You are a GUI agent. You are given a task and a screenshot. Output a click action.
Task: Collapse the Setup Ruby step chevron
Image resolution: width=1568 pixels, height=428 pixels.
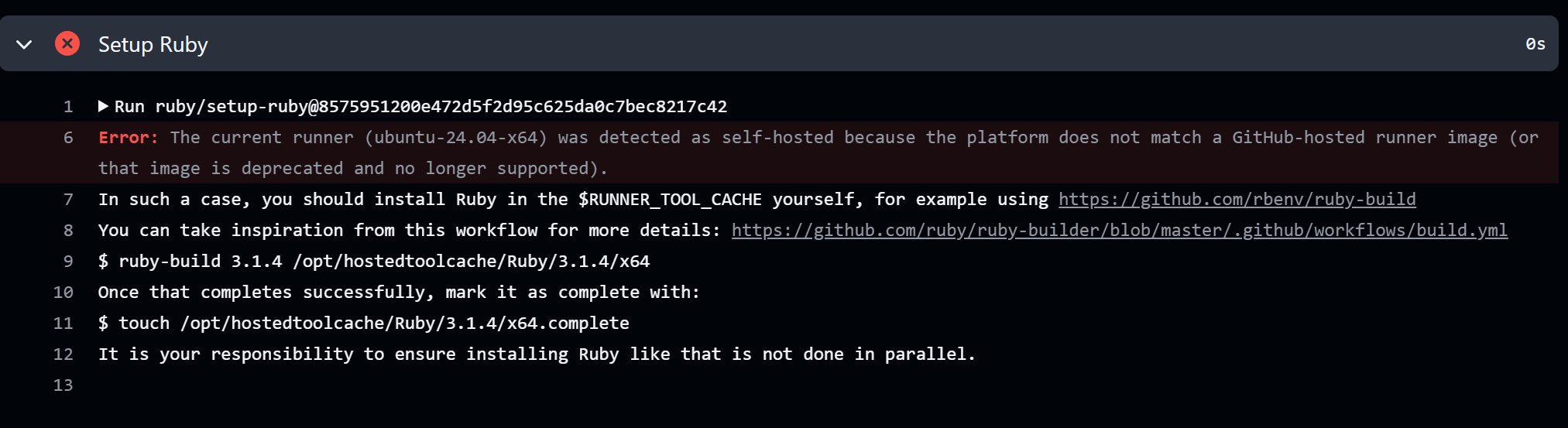[24, 44]
